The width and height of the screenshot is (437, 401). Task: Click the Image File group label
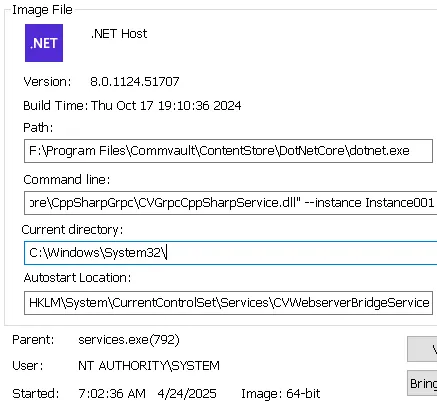42,10
